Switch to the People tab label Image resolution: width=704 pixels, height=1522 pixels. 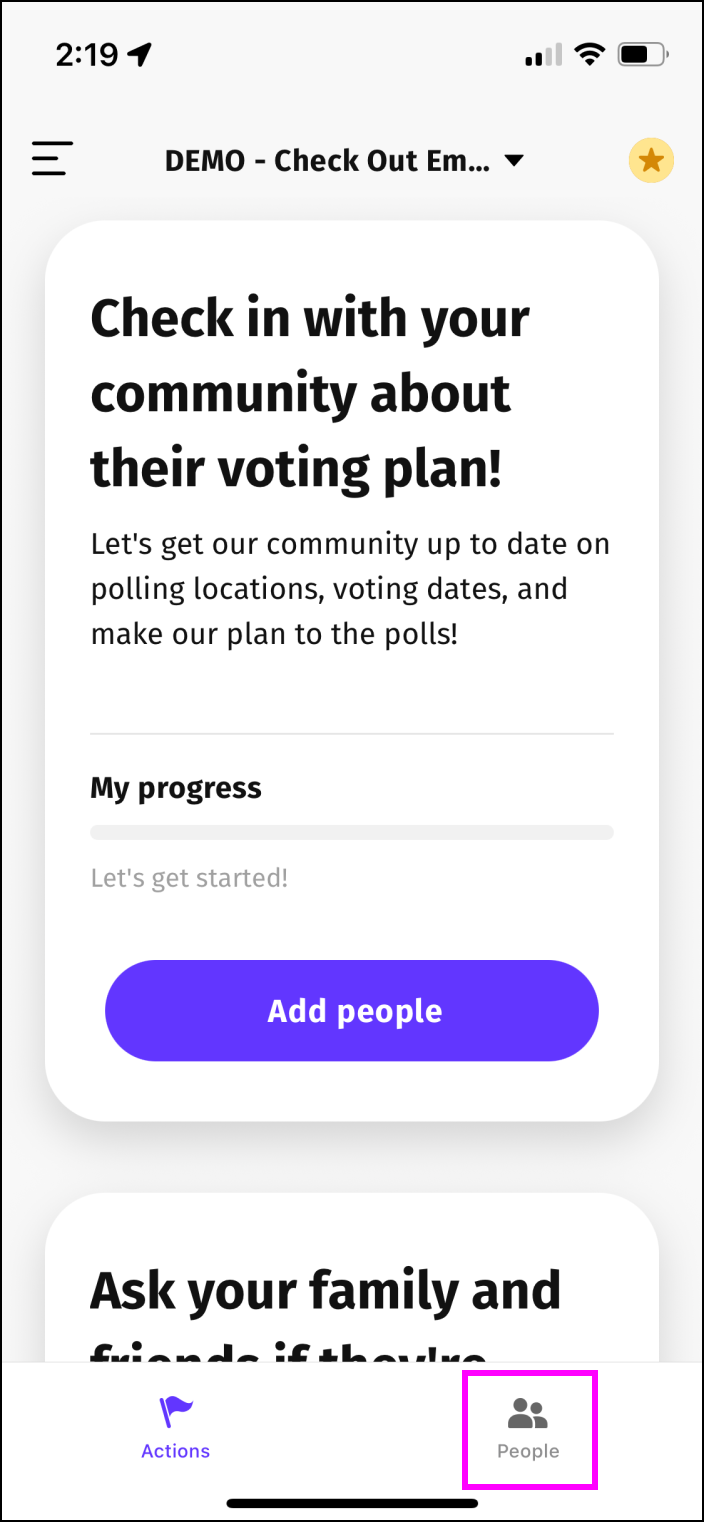click(528, 1451)
